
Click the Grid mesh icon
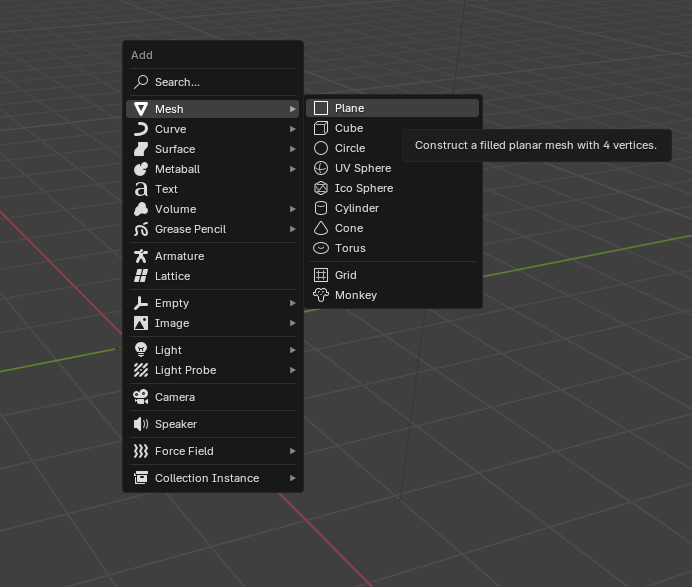pyautogui.click(x=321, y=275)
